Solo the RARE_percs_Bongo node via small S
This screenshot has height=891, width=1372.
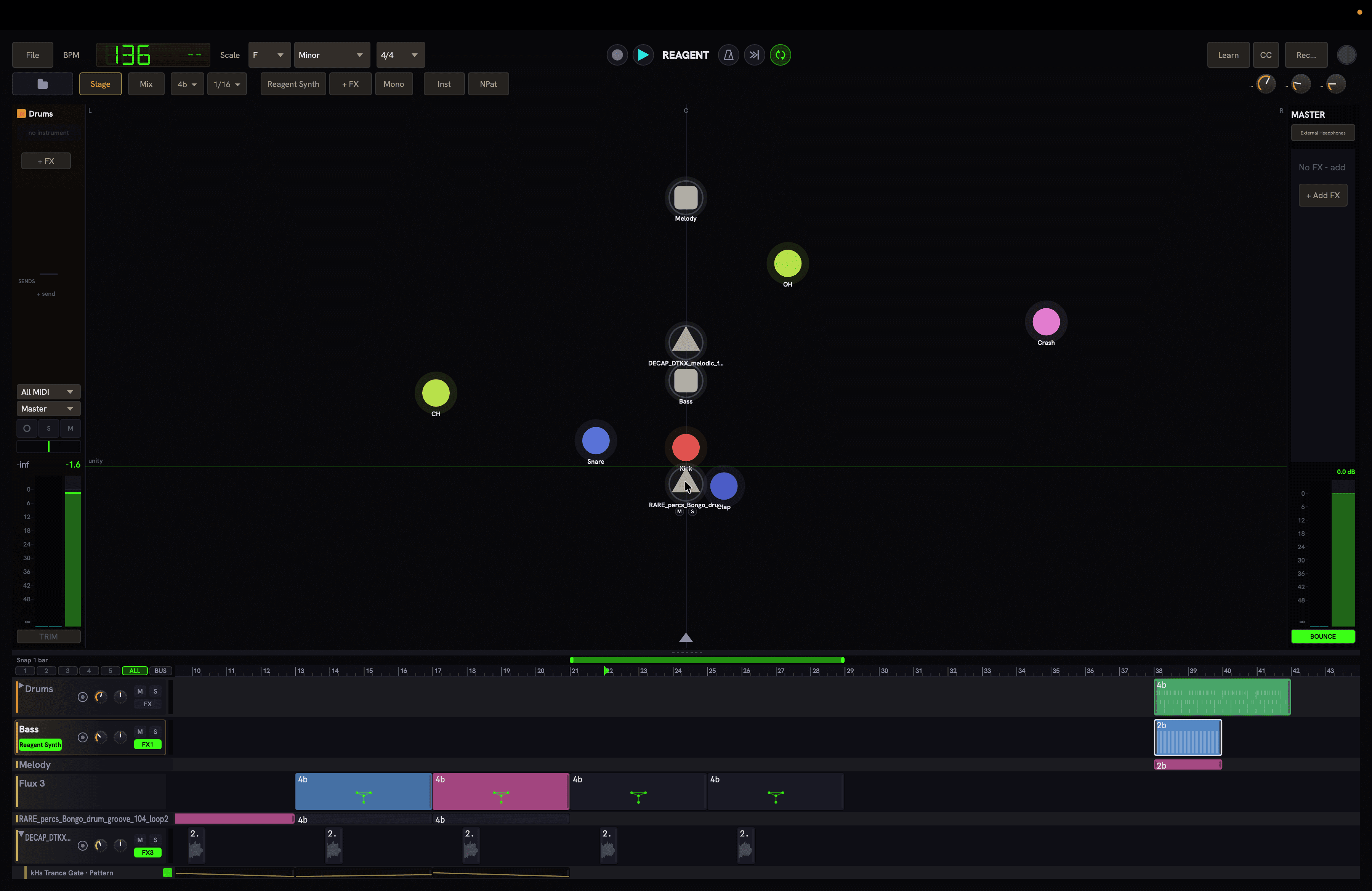coord(692,512)
